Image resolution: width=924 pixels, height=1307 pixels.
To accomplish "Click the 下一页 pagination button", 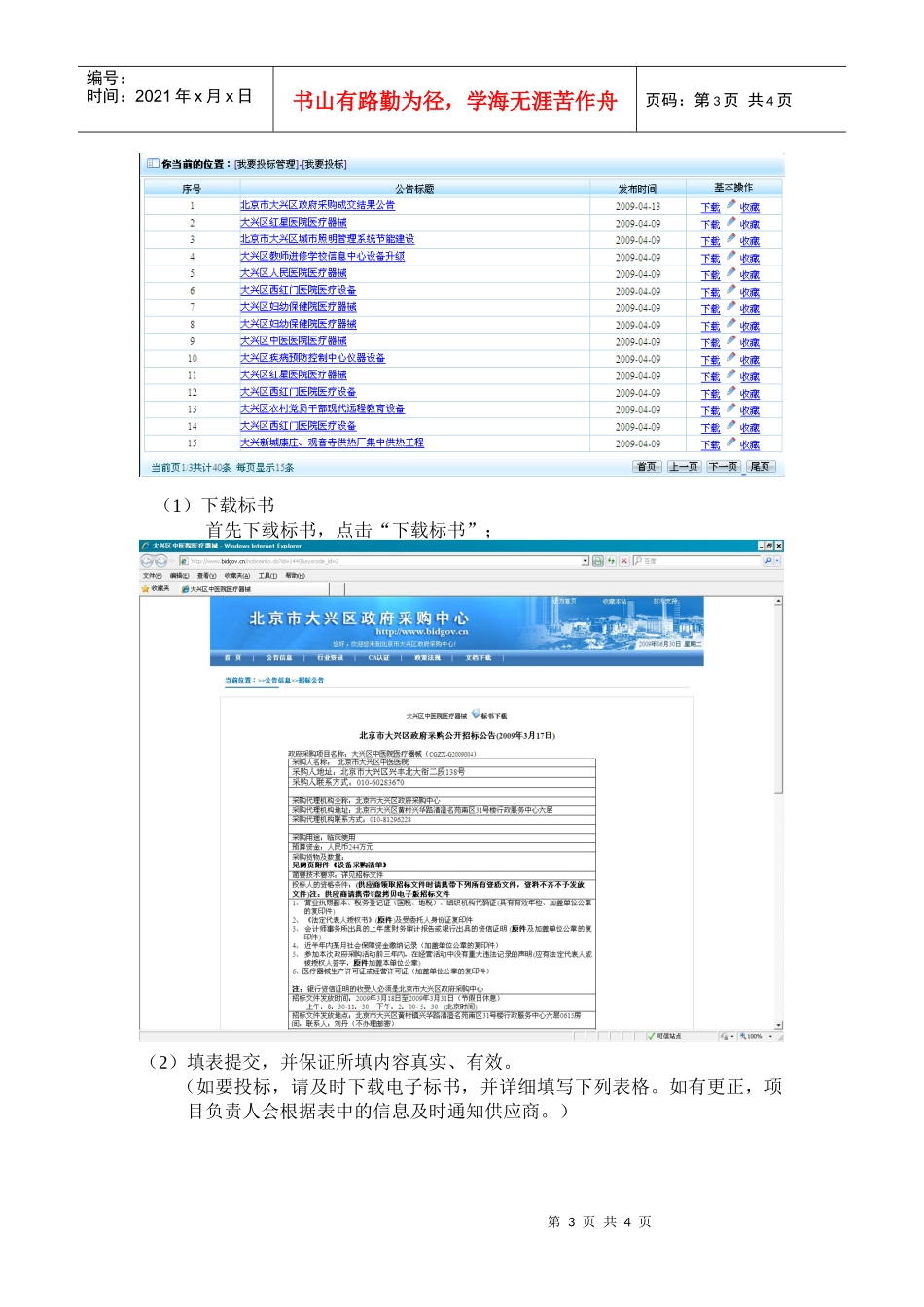I will [723, 467].
